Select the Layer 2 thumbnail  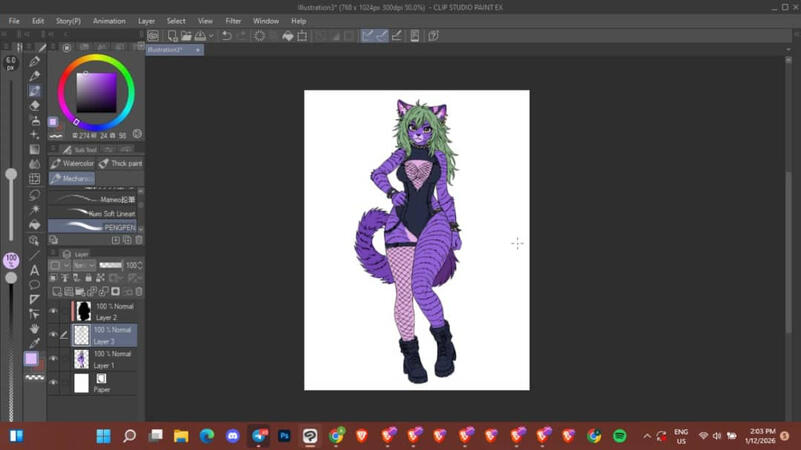point(82,311)
